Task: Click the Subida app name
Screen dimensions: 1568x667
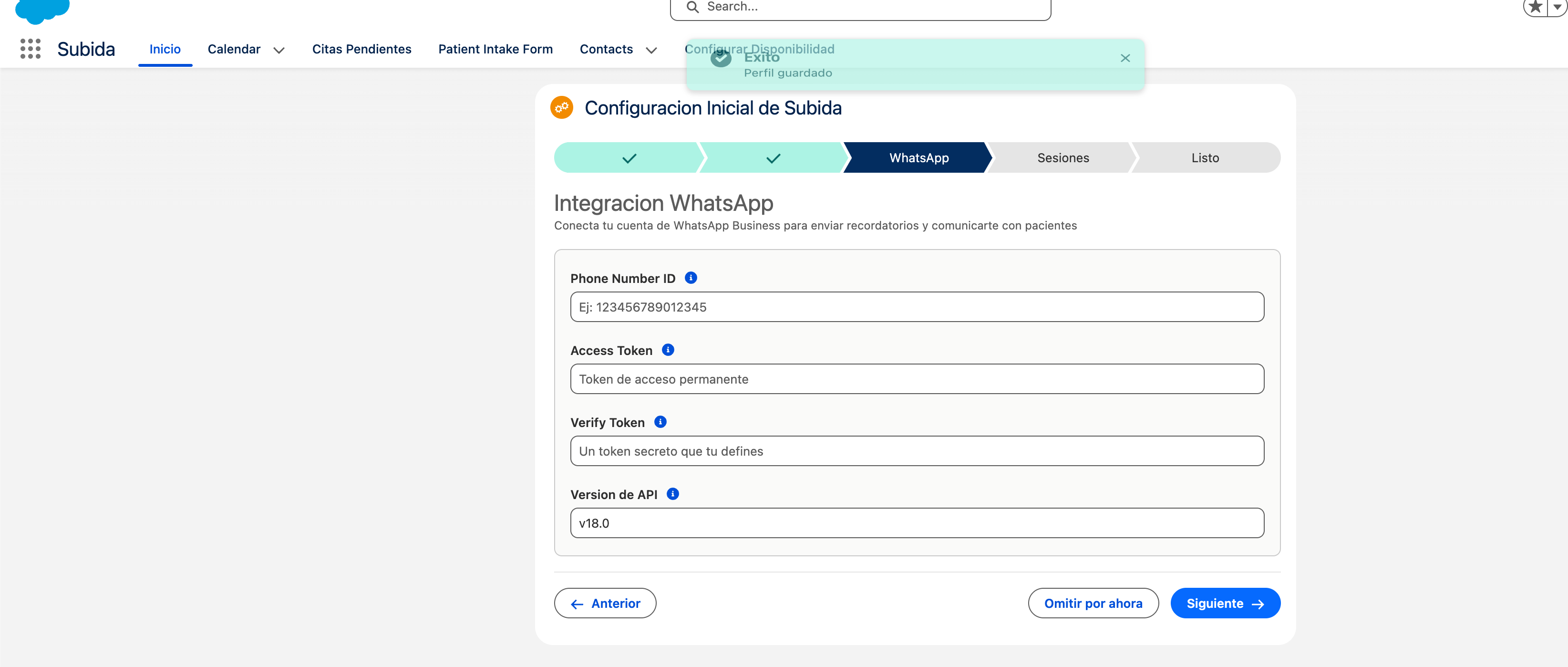Action: 86,49
